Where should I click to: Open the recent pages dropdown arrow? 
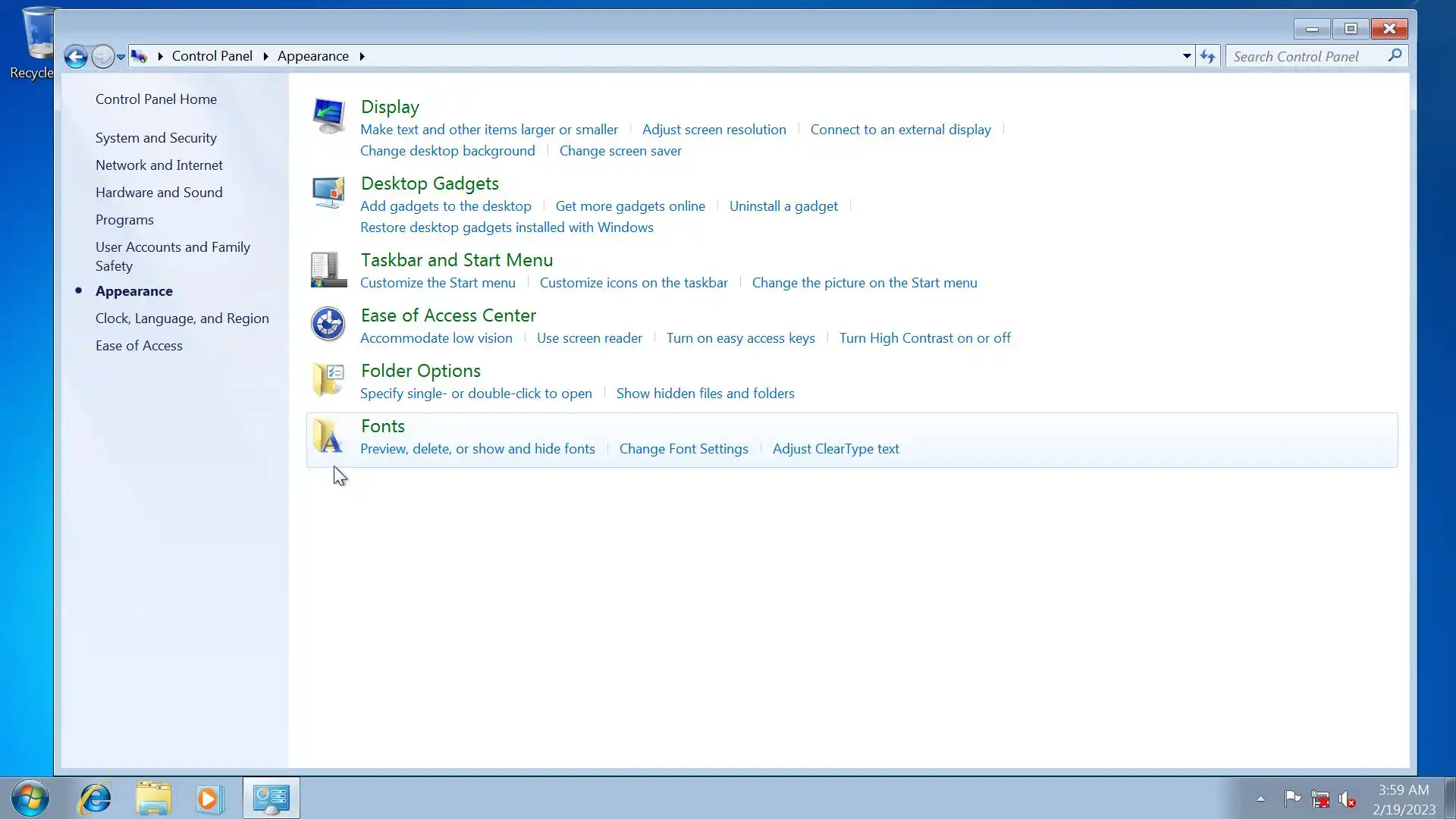(121, 57)
